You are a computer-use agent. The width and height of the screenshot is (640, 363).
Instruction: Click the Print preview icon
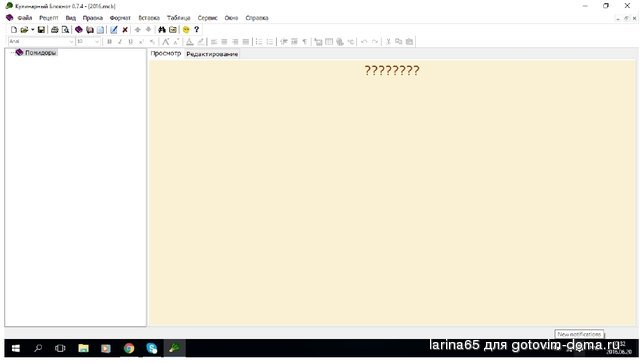[65, 30]
